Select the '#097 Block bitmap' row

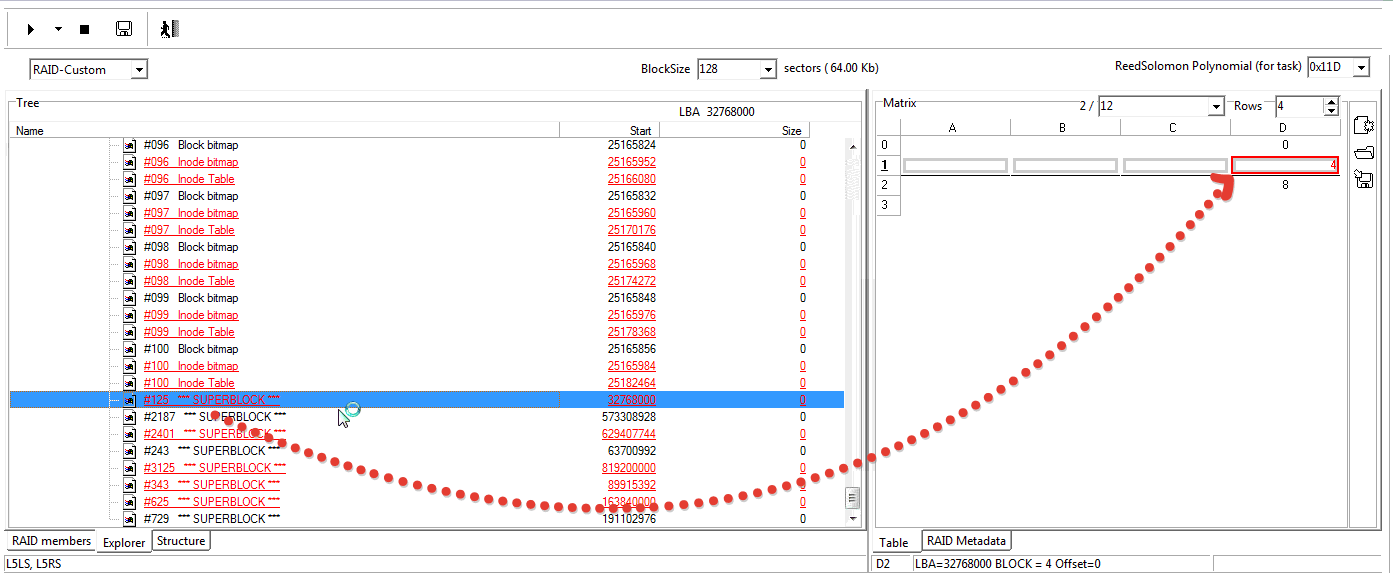[x=427, y=196]
